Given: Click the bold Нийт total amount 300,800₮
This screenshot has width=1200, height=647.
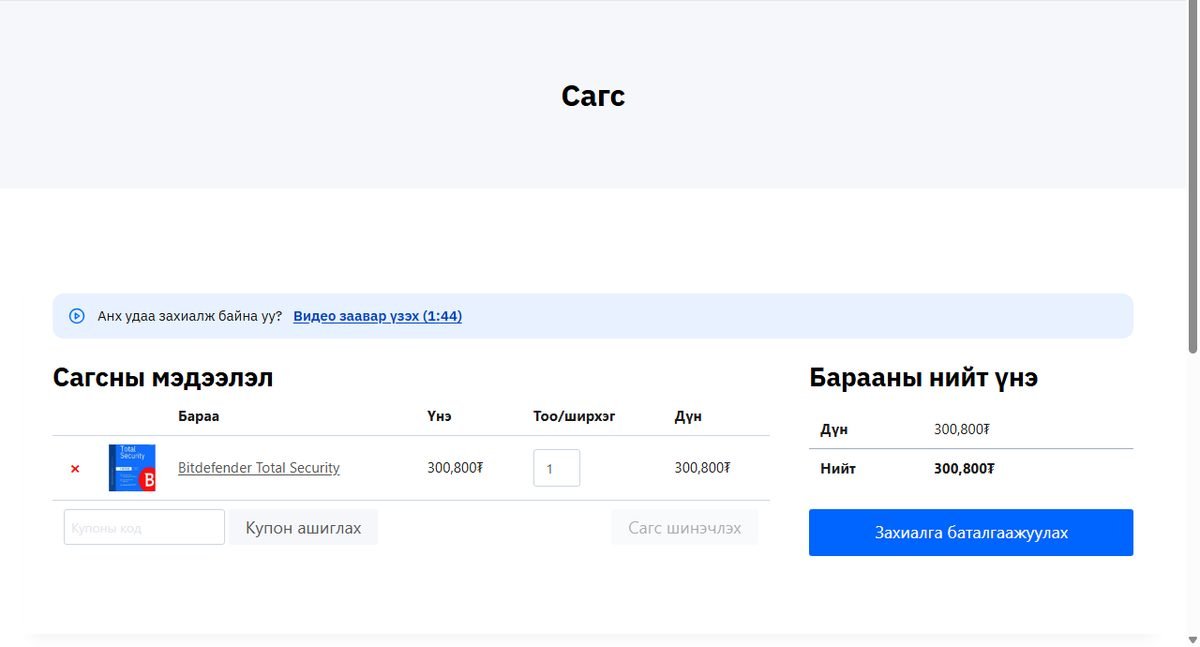Looking at the screenshot, I should pyautogui.click(x=964, y=468).
